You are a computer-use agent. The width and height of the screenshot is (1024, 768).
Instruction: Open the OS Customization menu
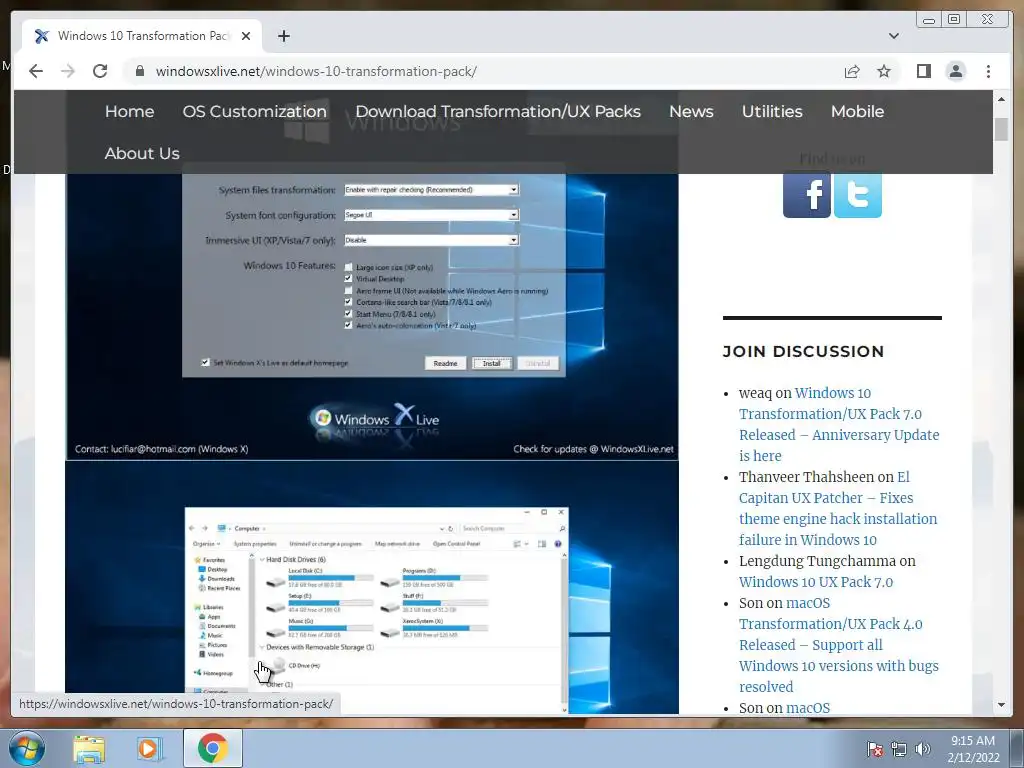[255, 112]
